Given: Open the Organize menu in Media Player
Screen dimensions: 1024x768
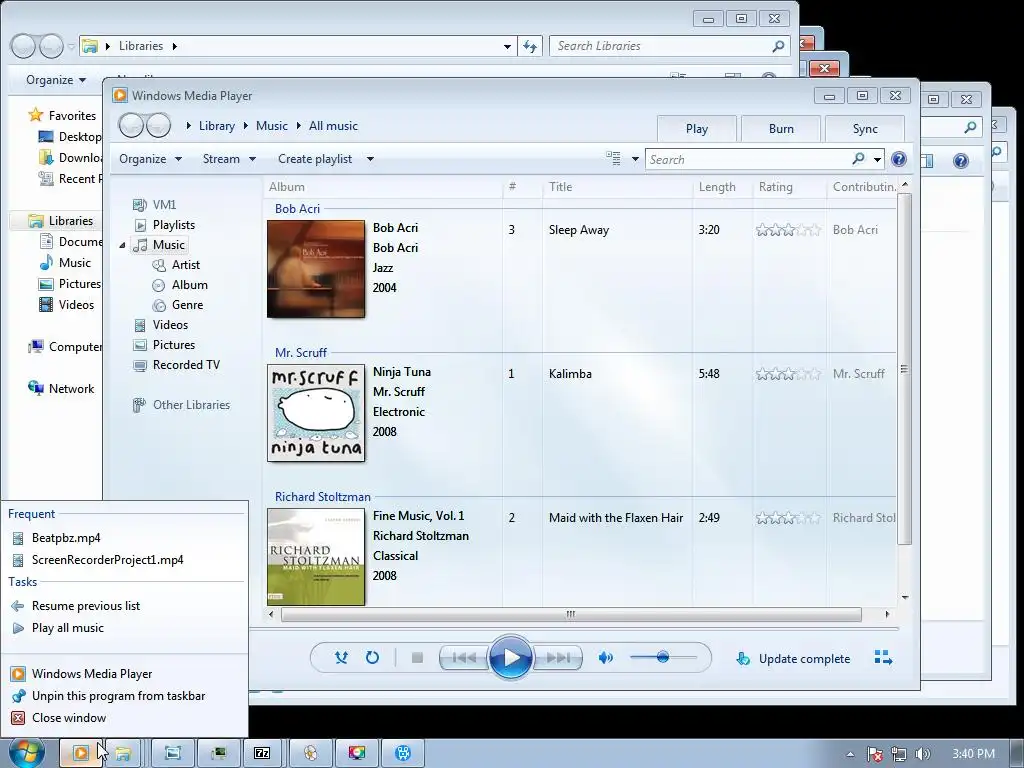Looking at the screenshot, I should tap(150, 159).
